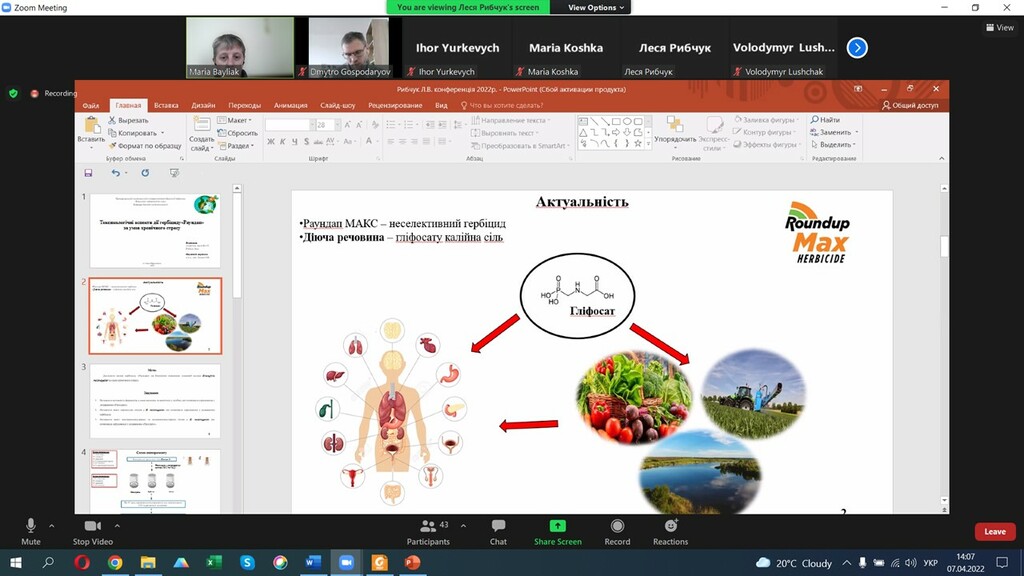Click the View button at top right
The width and height of the screenshot is (1024, 576).
point(1000,27)
